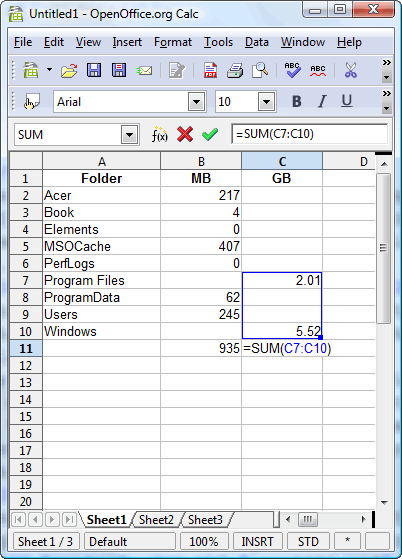
Task: Select column C header
Action: pos(282,161)
